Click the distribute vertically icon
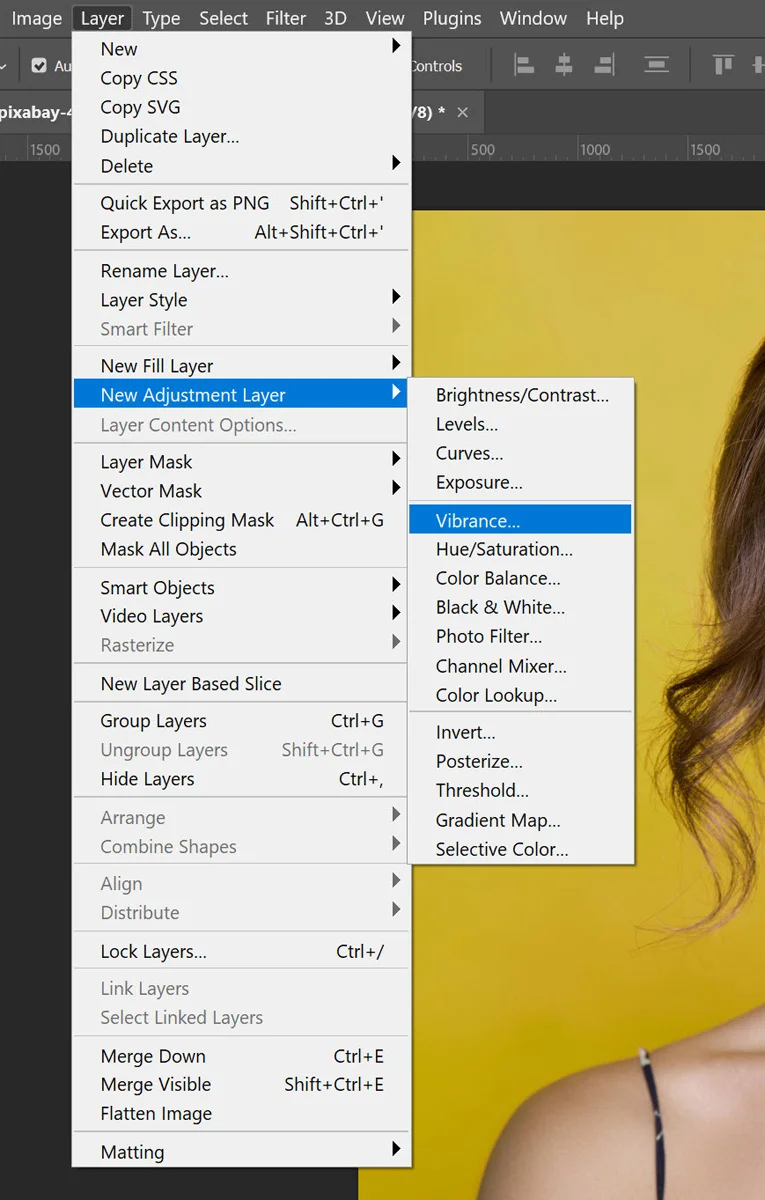The width and height of the screenshot is (765, 1200). [x=656, y=65]
